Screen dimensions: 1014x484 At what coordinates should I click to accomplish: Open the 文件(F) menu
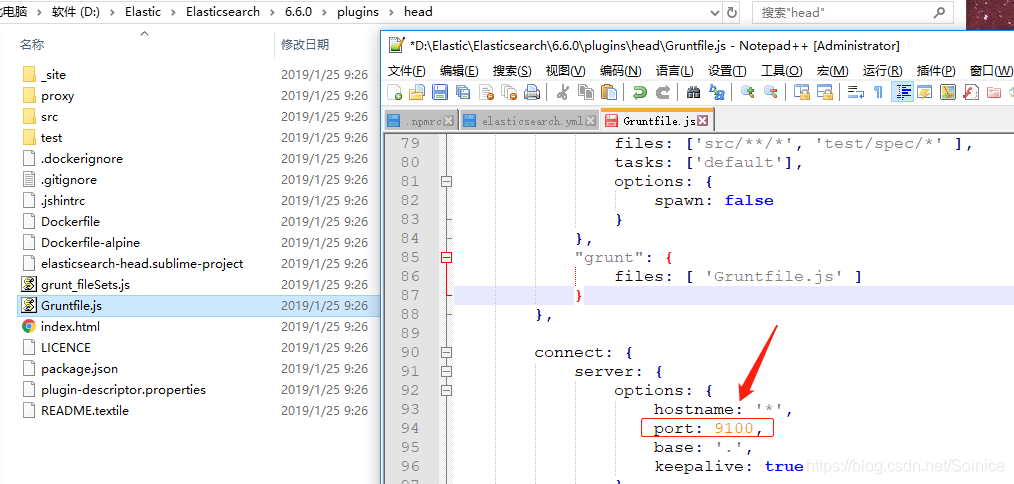coord(407,71)
